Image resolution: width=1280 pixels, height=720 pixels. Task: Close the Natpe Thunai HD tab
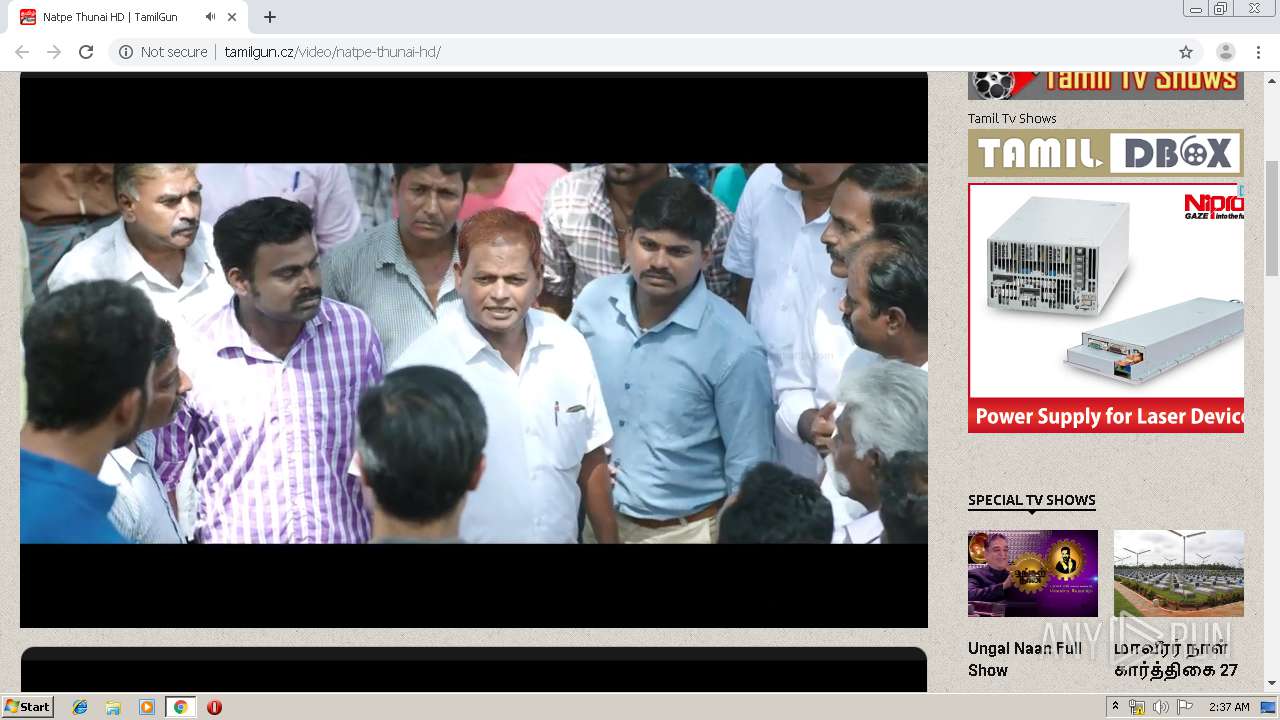click(x=232, y=17)
